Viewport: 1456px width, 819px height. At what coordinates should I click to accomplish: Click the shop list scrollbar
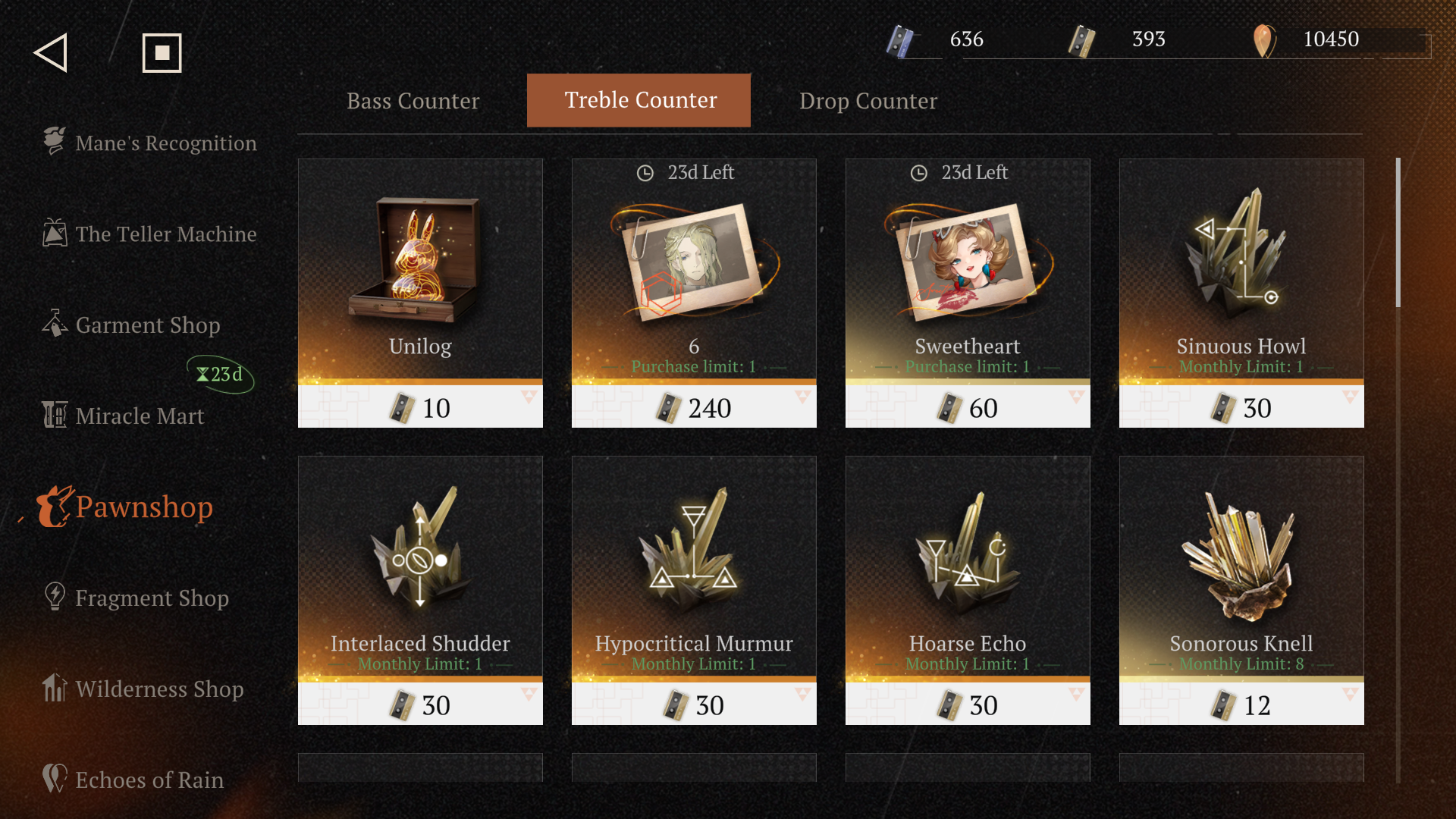(x=1398, y=232)
